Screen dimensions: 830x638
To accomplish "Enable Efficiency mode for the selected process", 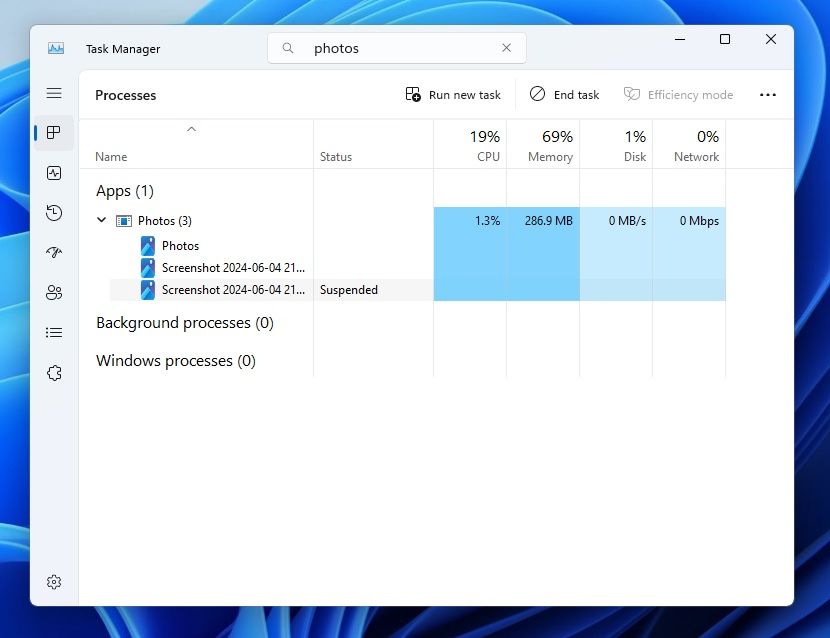I will (679, 94).
